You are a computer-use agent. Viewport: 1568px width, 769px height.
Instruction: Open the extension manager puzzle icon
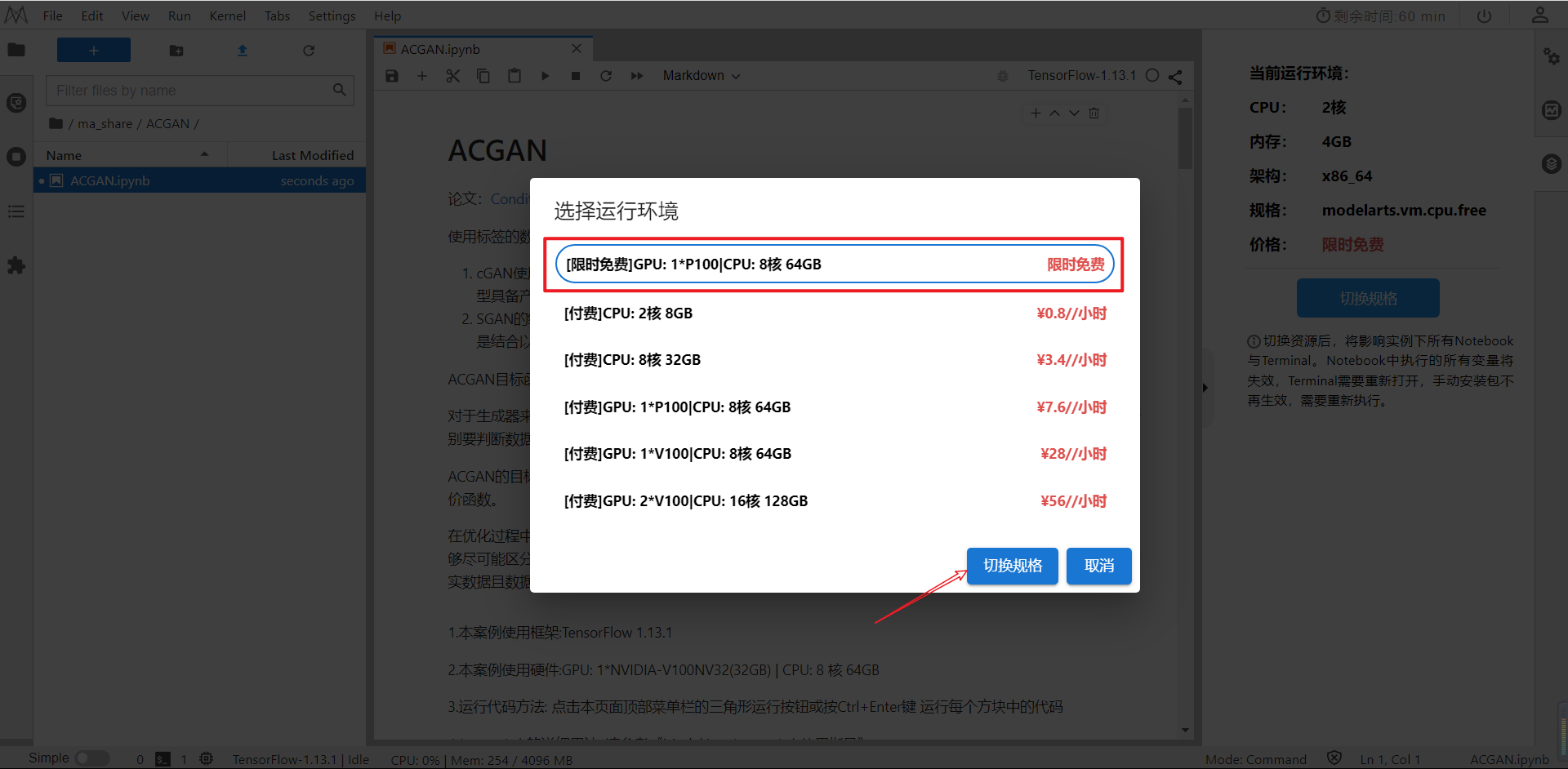pos(16,265)
